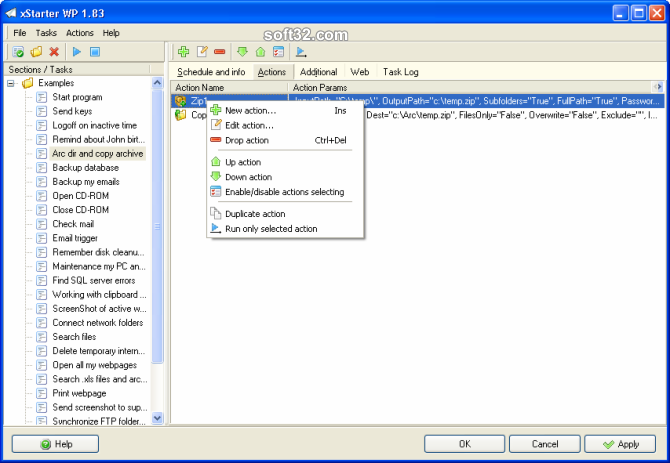Open the Actions menu in menu bar

(79, 33)
